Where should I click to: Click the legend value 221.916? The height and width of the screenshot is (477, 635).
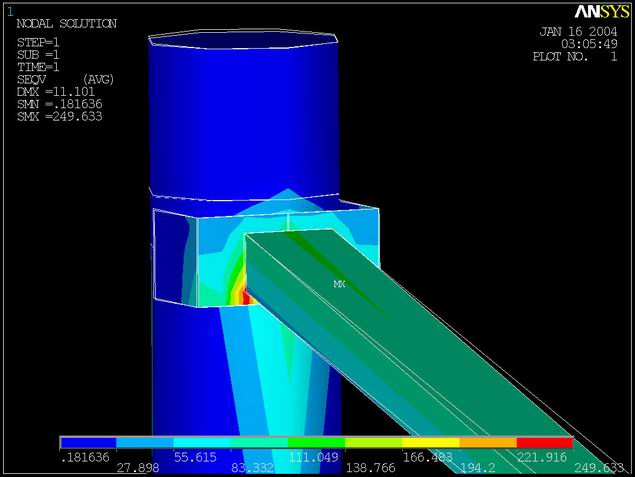[542, 457]
